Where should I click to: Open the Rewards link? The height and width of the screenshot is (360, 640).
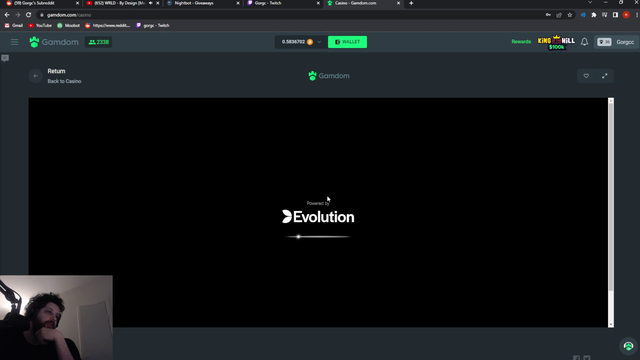[521, 42]
